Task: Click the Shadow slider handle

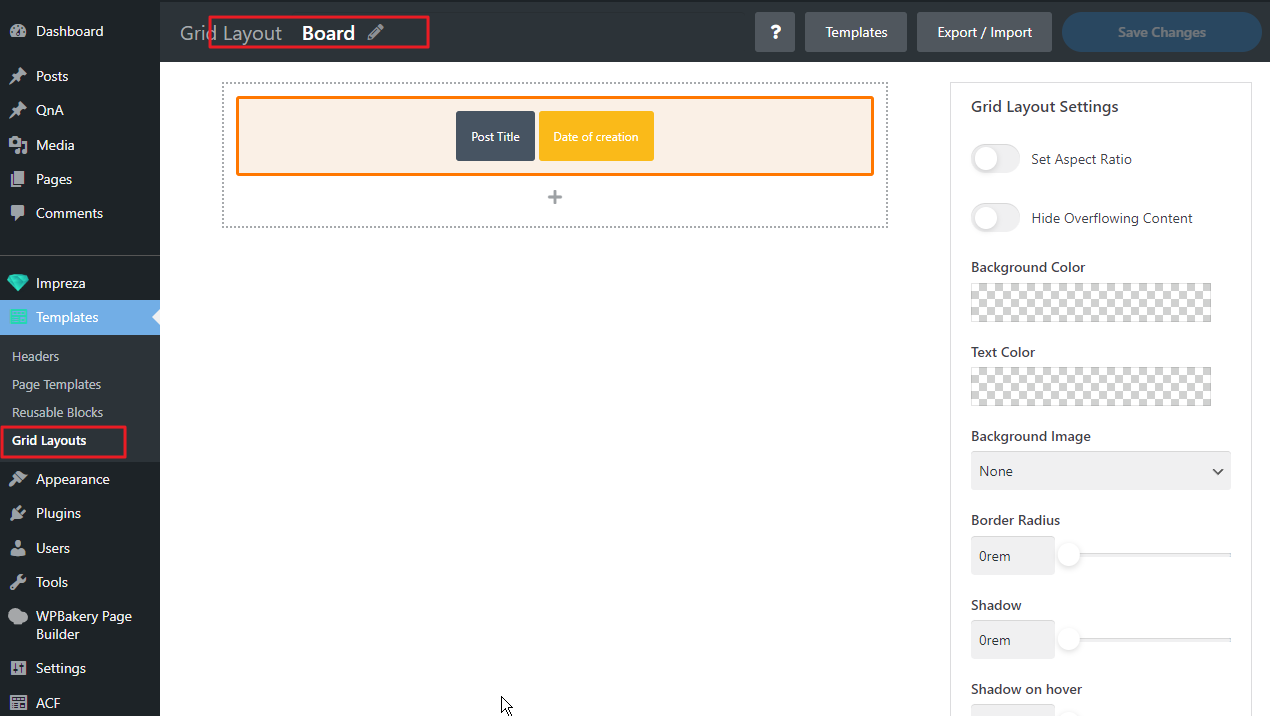Action: tap(1069, 638)
